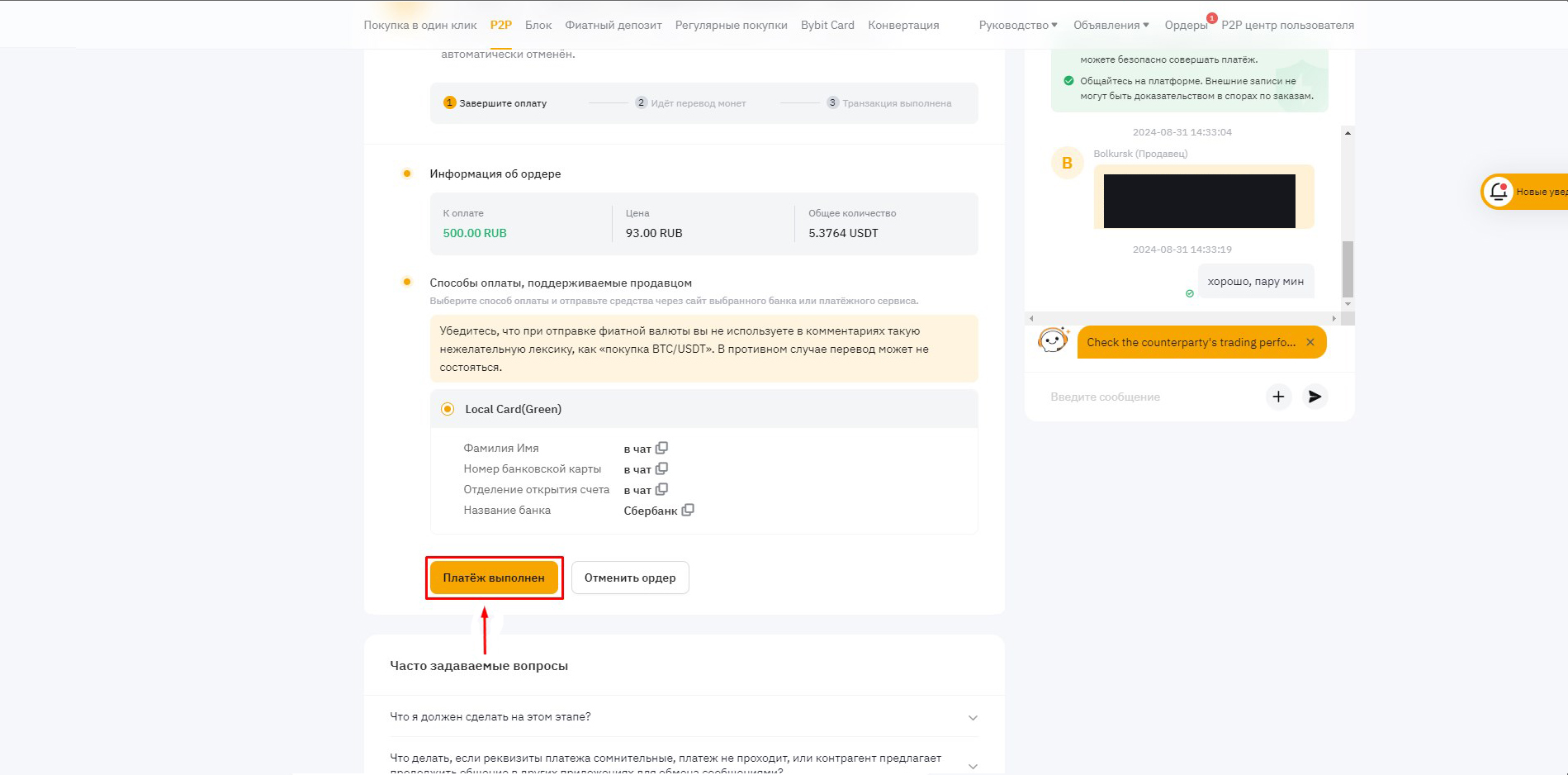Click the chat vertical scrollbar thumb
Viewport: 1568px width, 775px height.
coord(1348,269)
